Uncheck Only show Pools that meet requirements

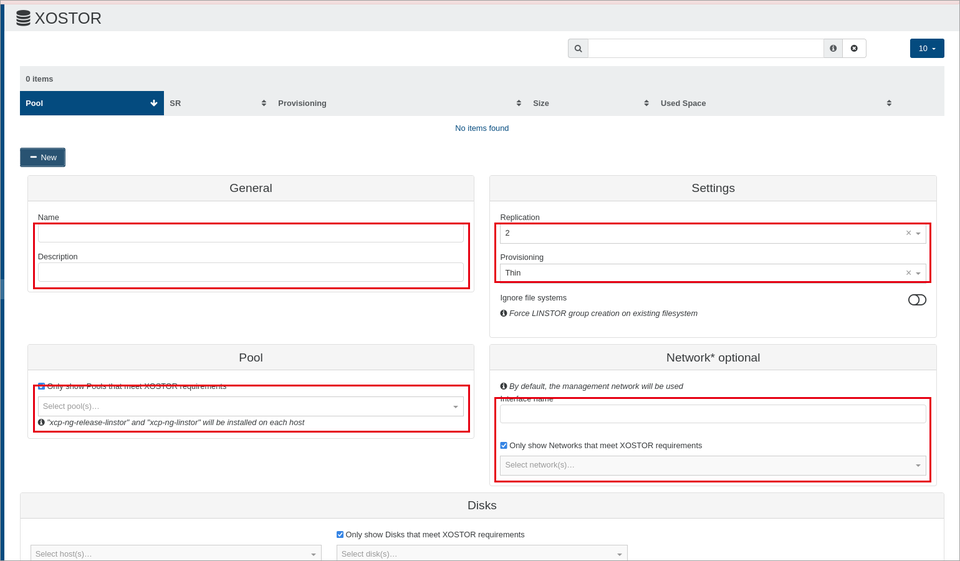(41, 386)
